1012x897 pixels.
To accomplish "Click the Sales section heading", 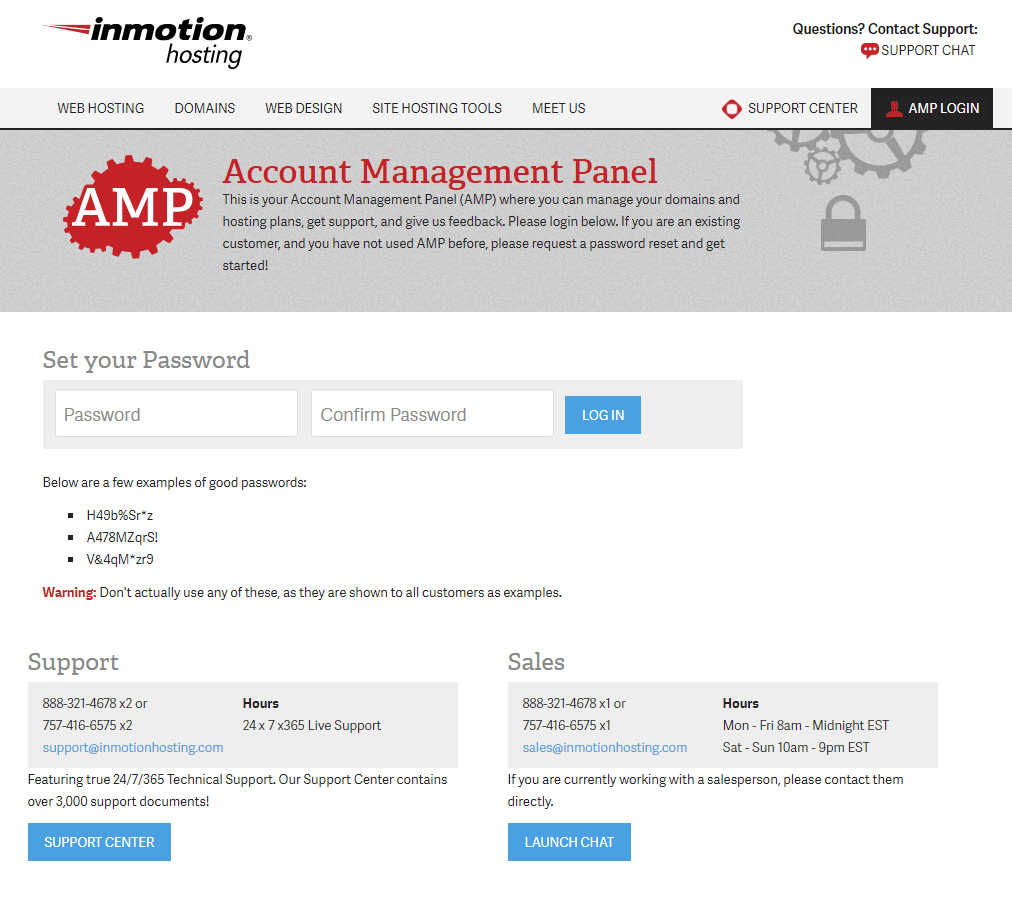I will [536, 662].
